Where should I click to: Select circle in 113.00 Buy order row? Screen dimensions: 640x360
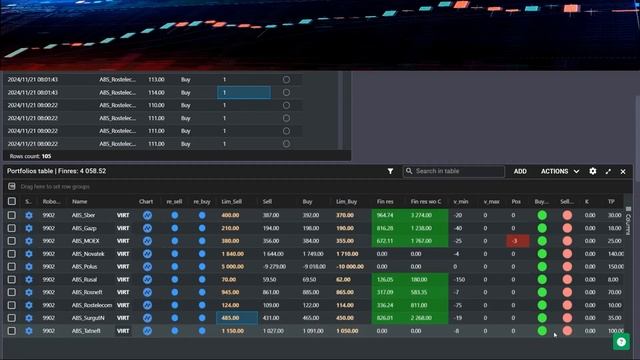coord(286,80)
